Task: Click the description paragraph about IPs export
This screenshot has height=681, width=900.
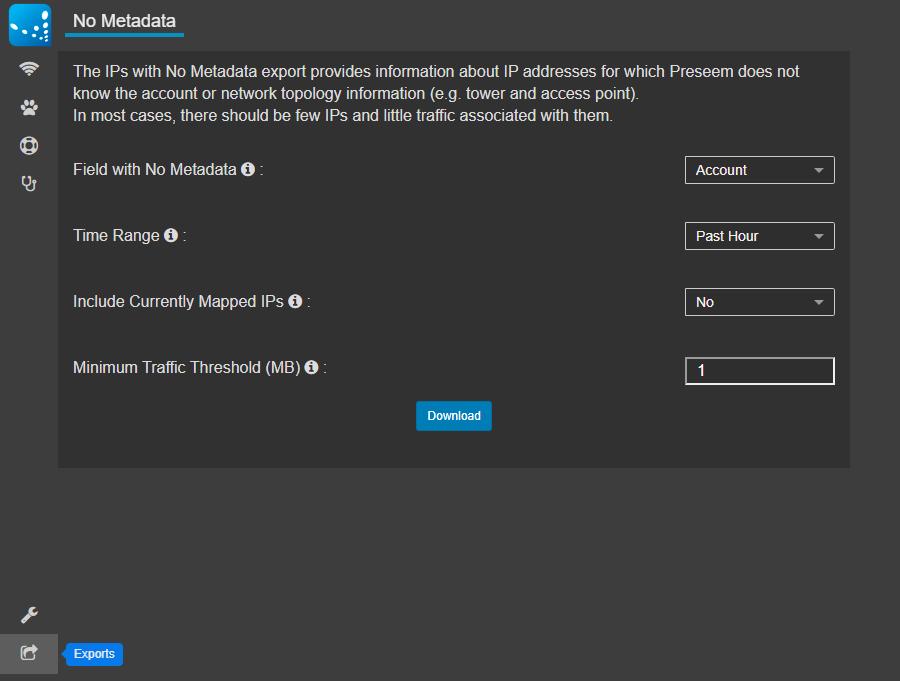Action: point(436,93)
